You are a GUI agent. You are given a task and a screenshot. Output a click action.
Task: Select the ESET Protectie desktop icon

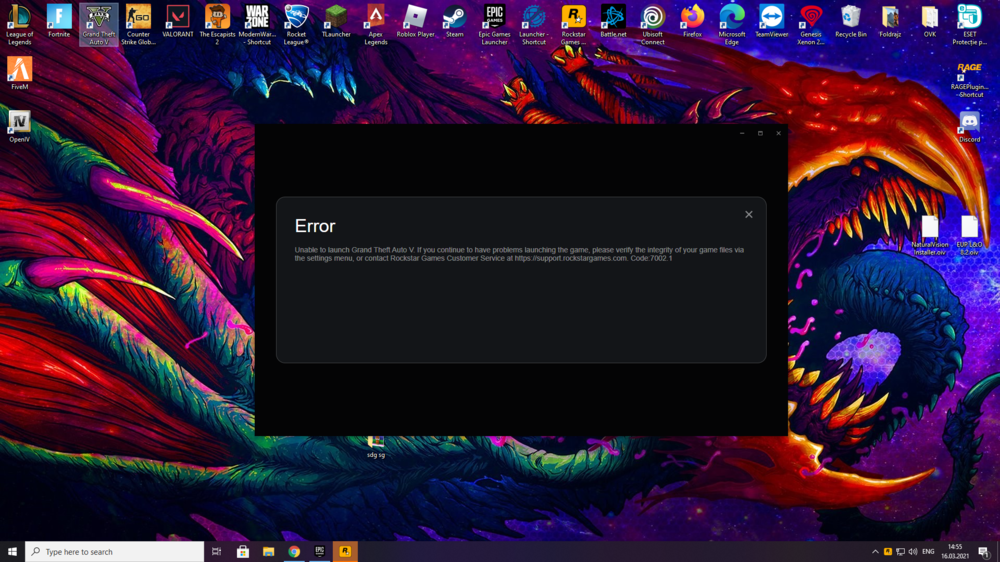pyautogui.click(x=969, y=24)
